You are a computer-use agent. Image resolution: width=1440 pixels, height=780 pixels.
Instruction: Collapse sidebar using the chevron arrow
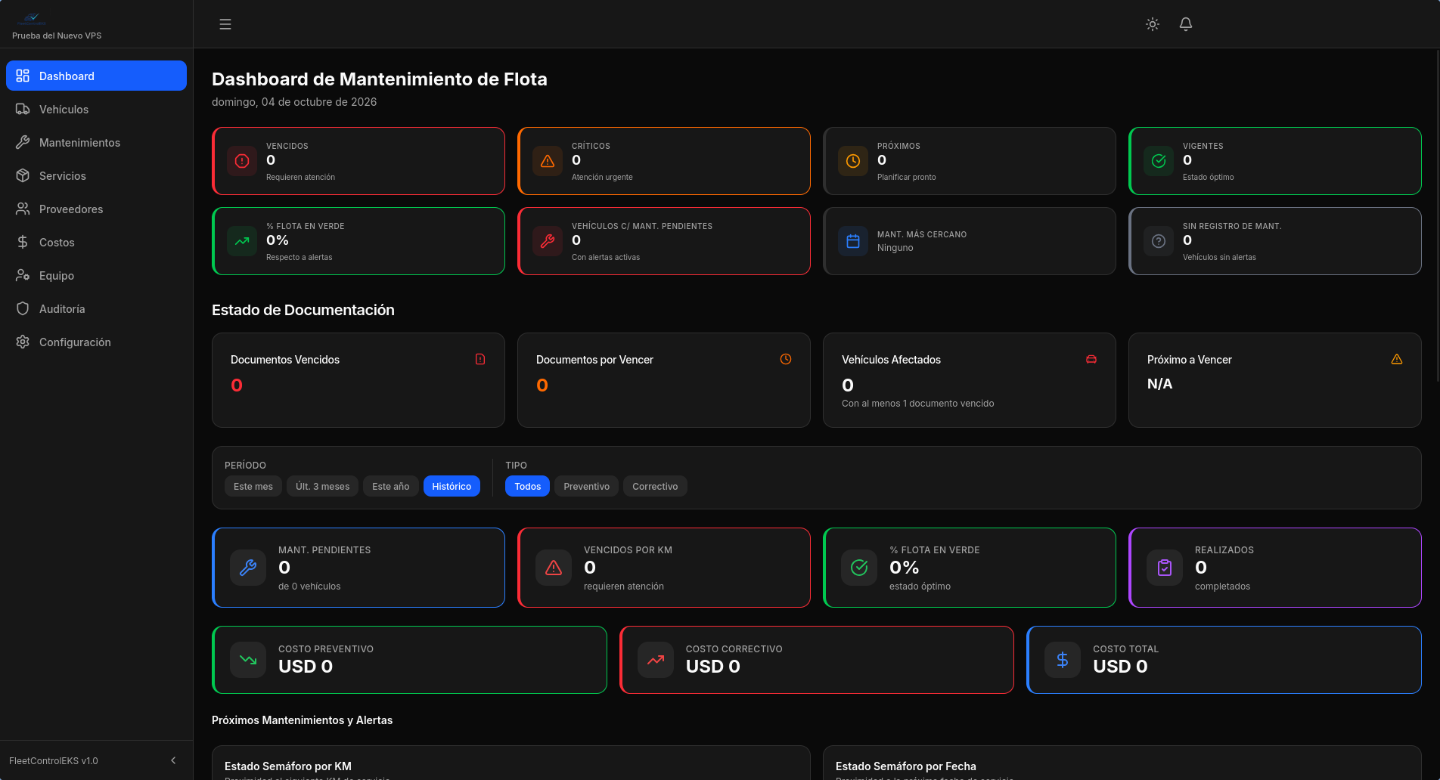[173, 760]
